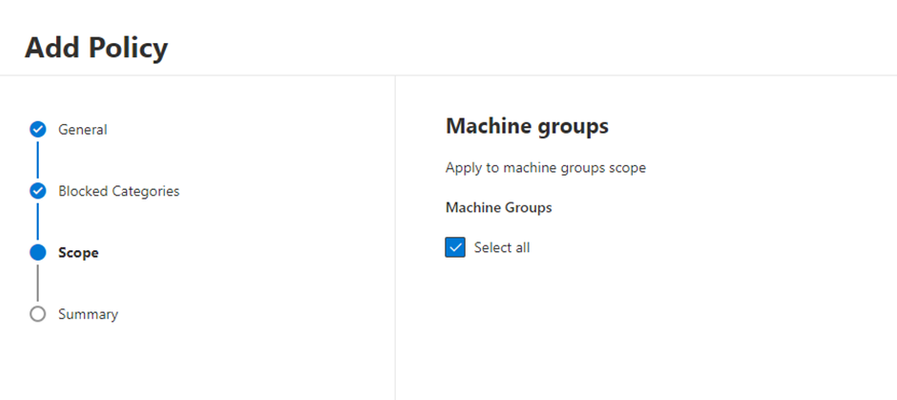
Task: Click the Add Policy page title
Action: pos(96,47)
